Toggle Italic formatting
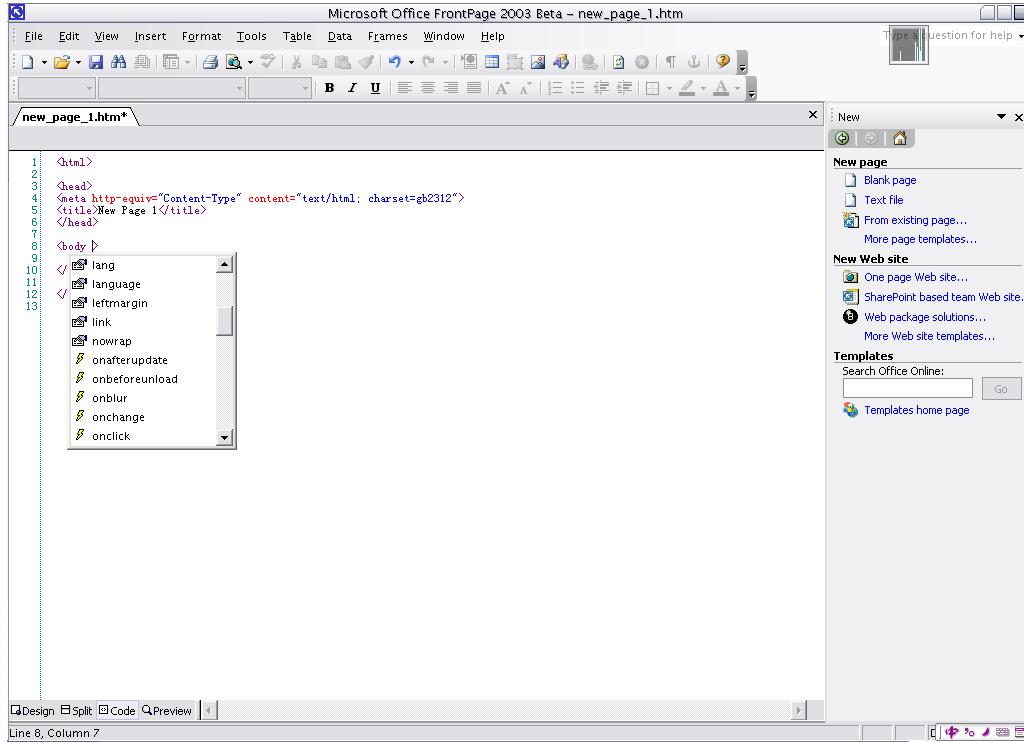Image resolution: width=1024 pixels, height=742 pixels. 352,88
